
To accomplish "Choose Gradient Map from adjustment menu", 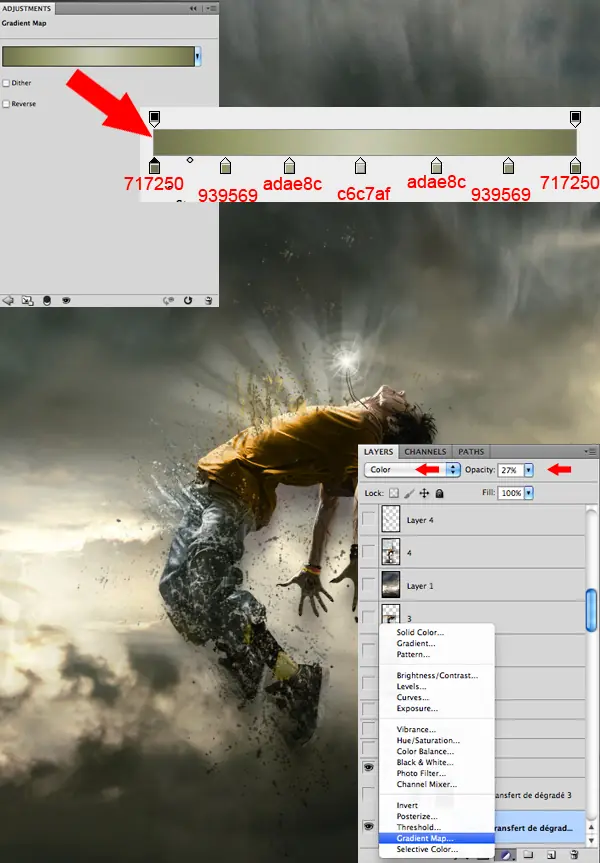I will 437,838.
